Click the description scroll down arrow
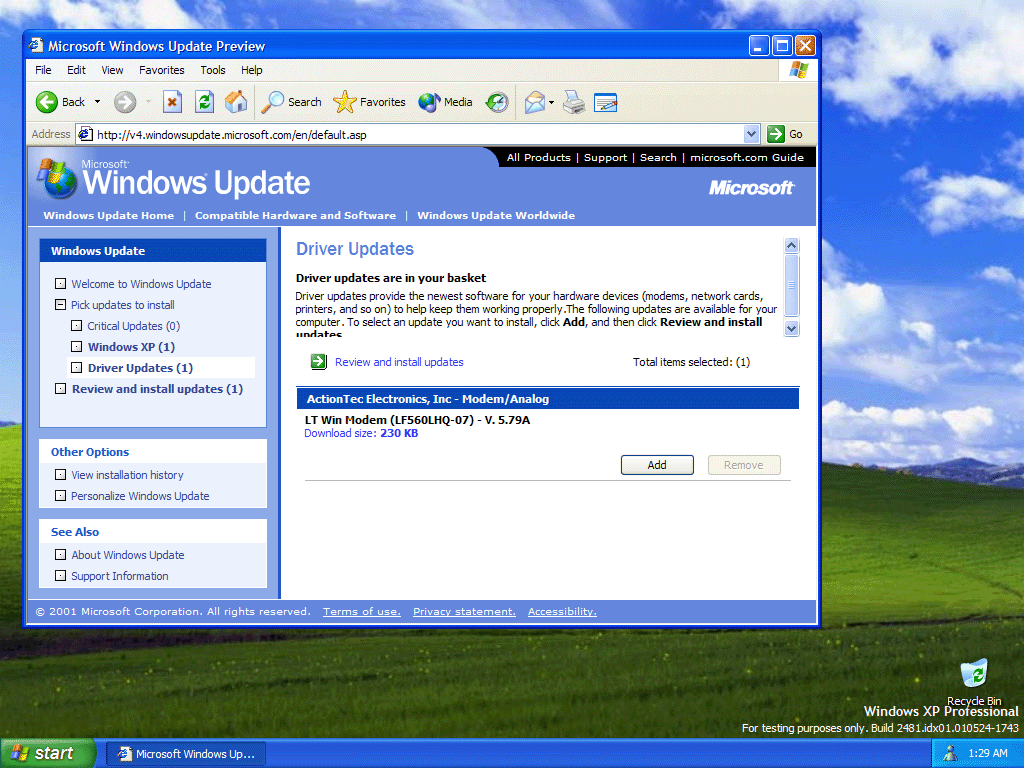The width and height of the screenshot is (1024, 768). tap(792, 328)
